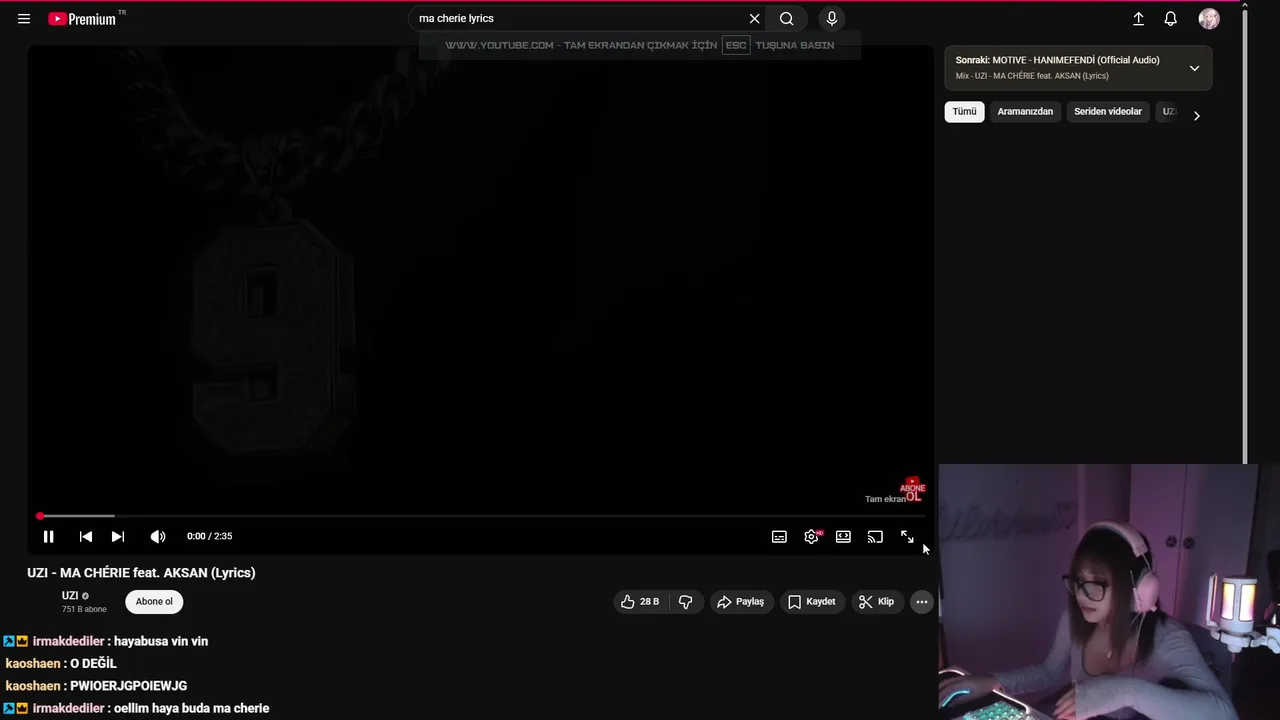Open the UZI channel name link
Screen dimensions: 1280x720
click(70, 595)
